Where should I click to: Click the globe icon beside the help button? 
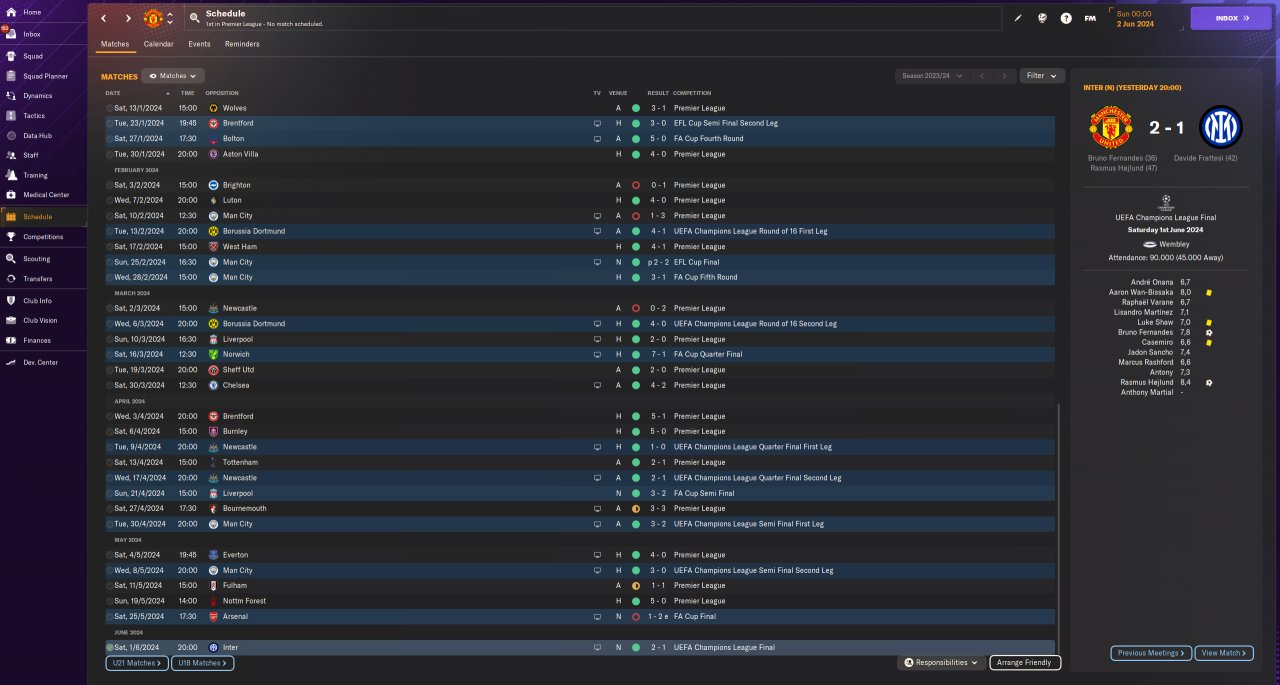point(1042,18)
